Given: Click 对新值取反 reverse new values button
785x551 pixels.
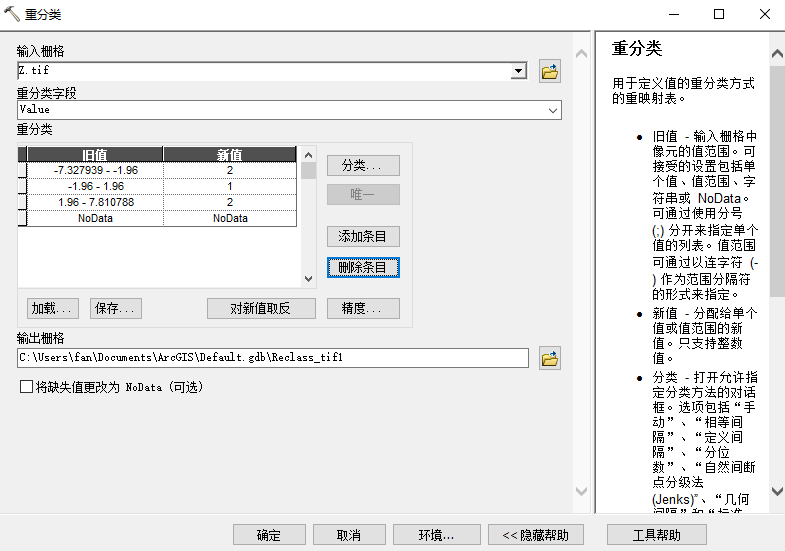Looking at the screenshot, I should pos(261,308).
